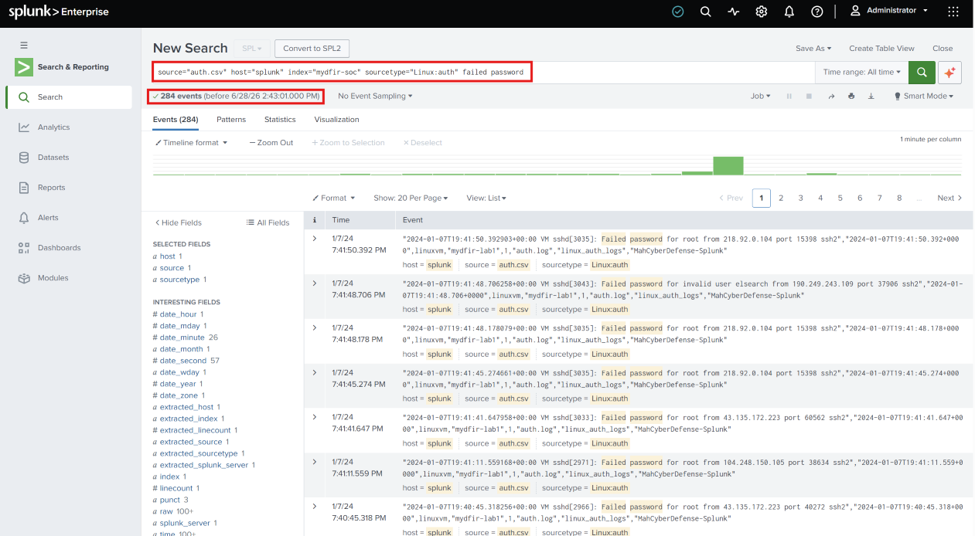The height and width of the screenshot is (536, 975).
Task: Select the tall green timeline bar
Action: (x=728, y=165)
